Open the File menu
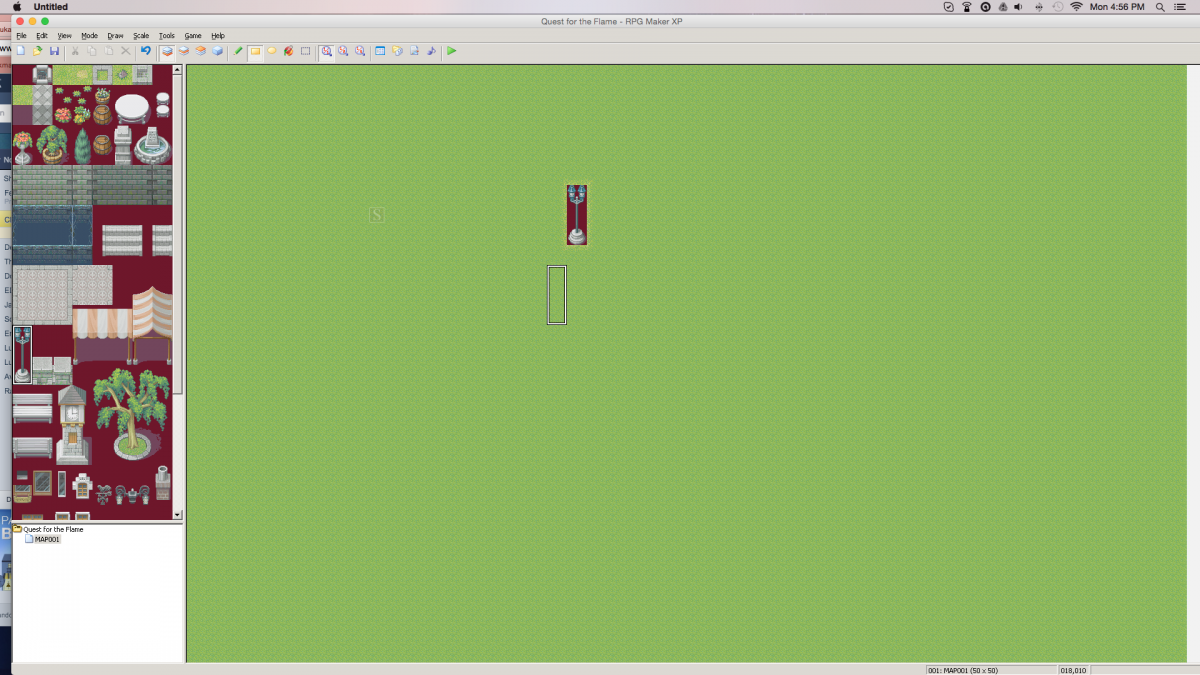 [21, 36]
